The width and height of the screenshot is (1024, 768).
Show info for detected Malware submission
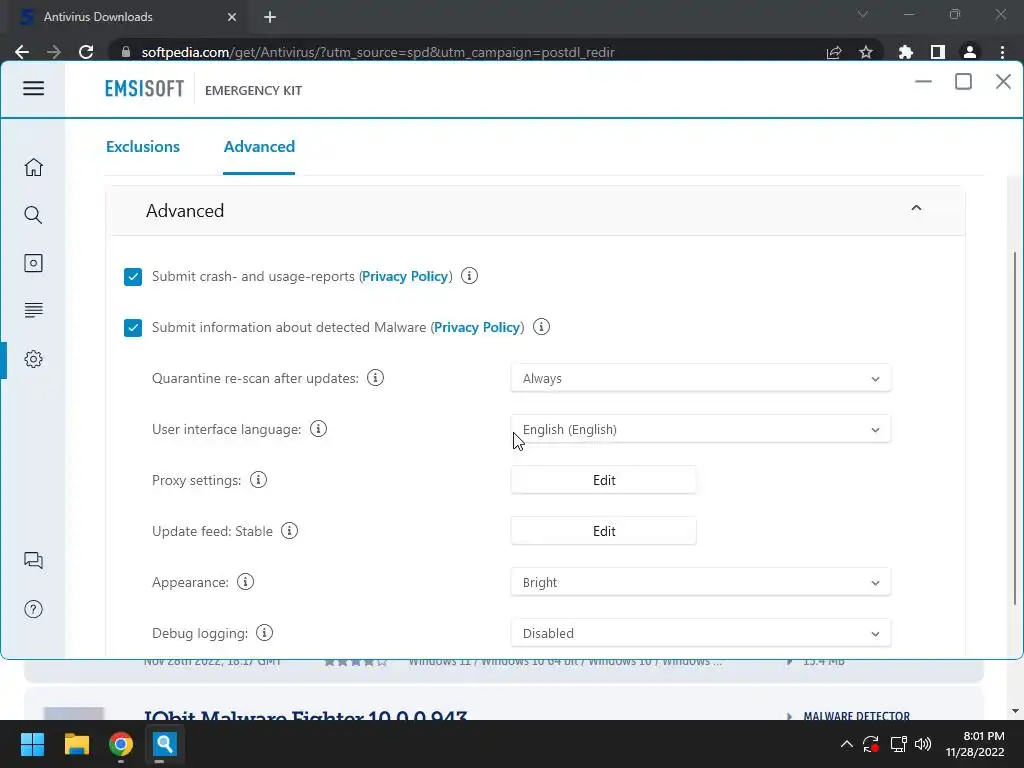[541, 327]
